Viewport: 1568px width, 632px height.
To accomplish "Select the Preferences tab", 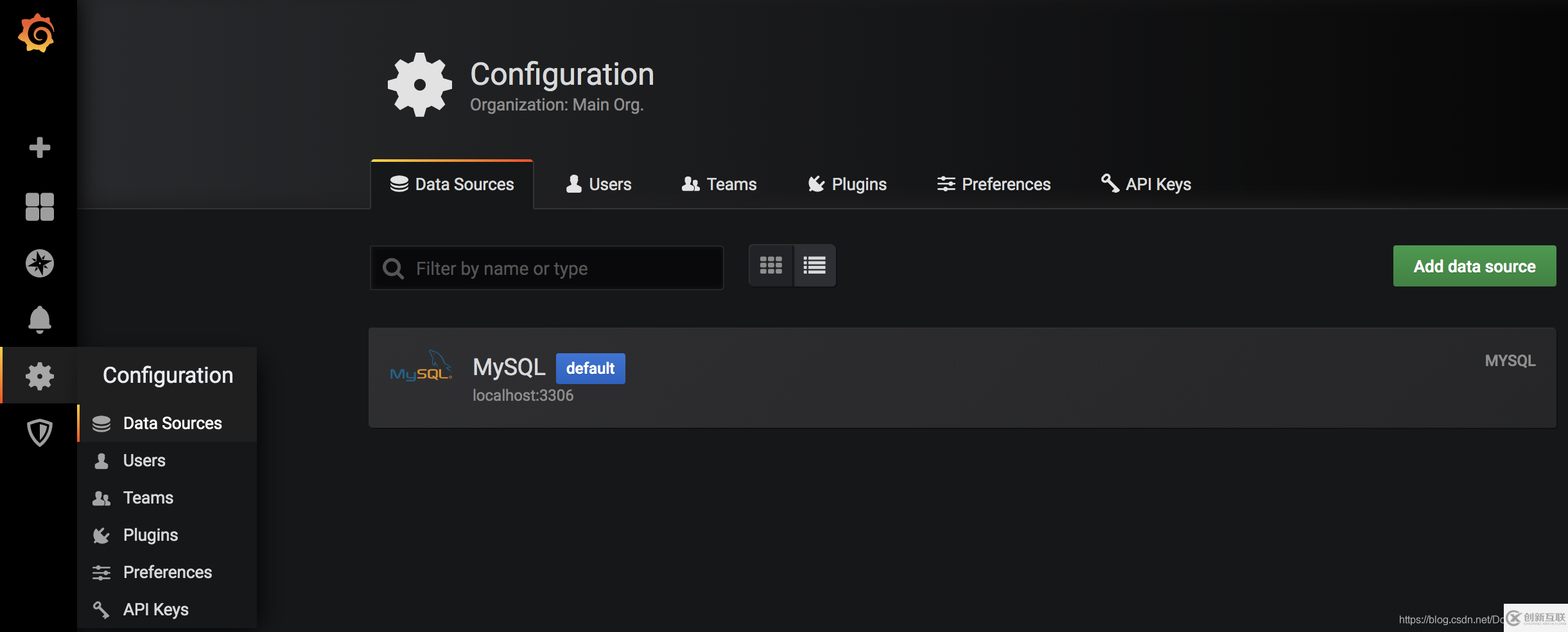I will pos(994,184).
